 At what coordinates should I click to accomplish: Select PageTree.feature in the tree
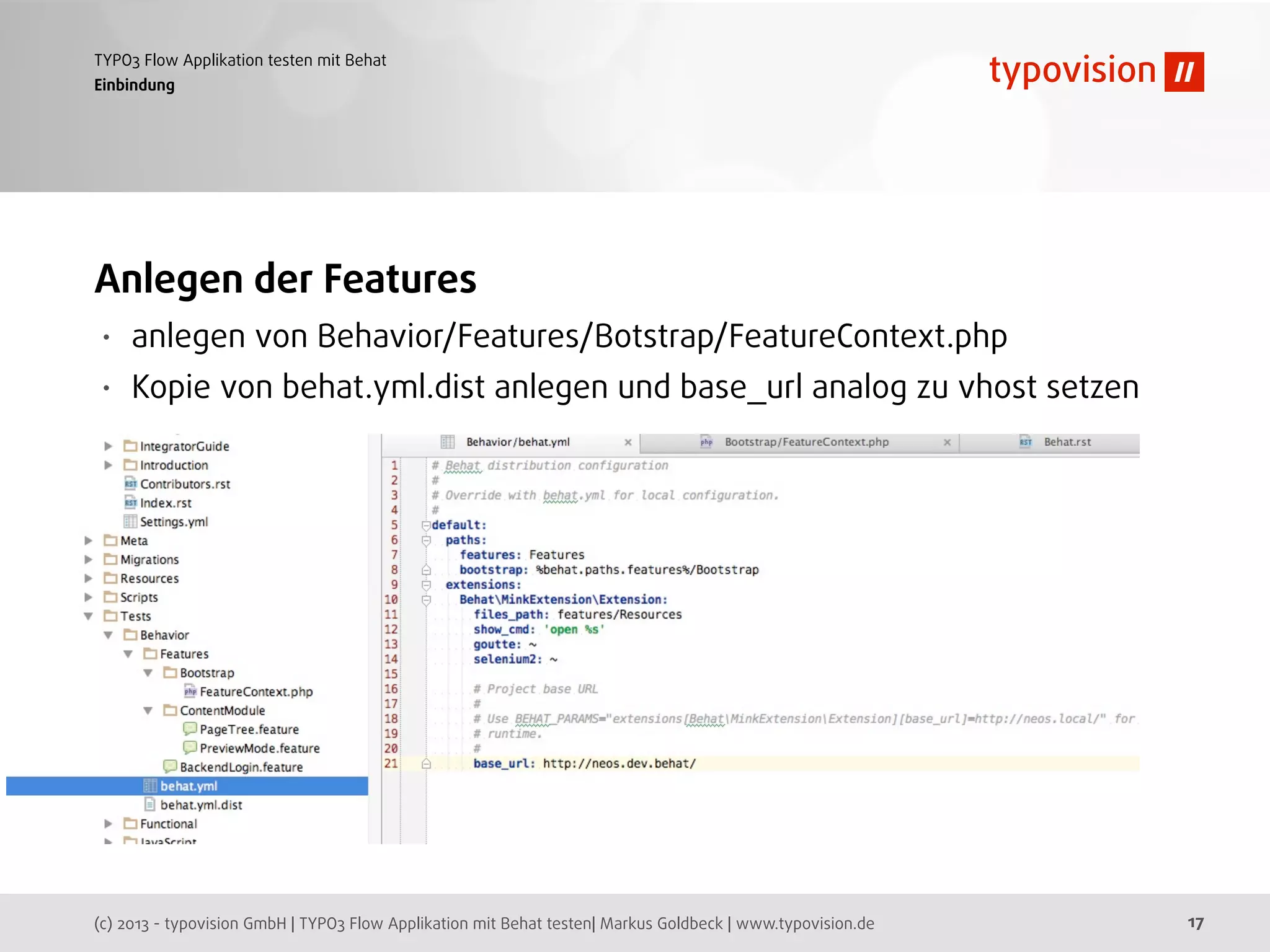click(249, 729)
